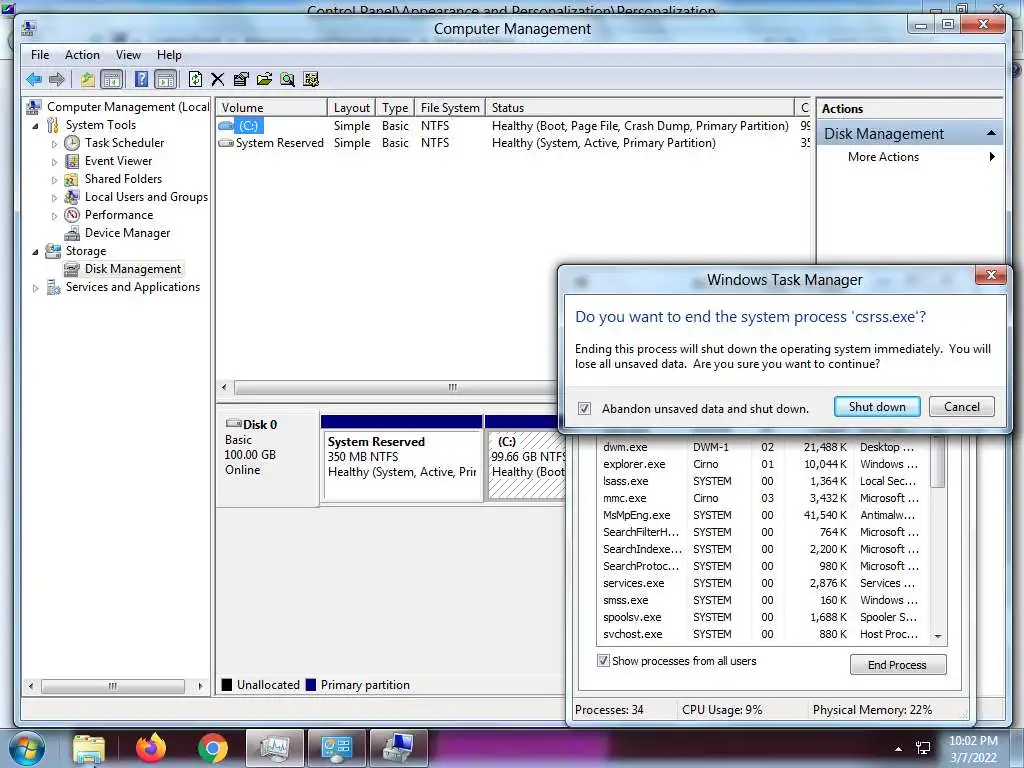The height and width of the screenshot is (768, 1024).
Task: Select the MsMpEng.exe process row
Action: click(762, 515)
